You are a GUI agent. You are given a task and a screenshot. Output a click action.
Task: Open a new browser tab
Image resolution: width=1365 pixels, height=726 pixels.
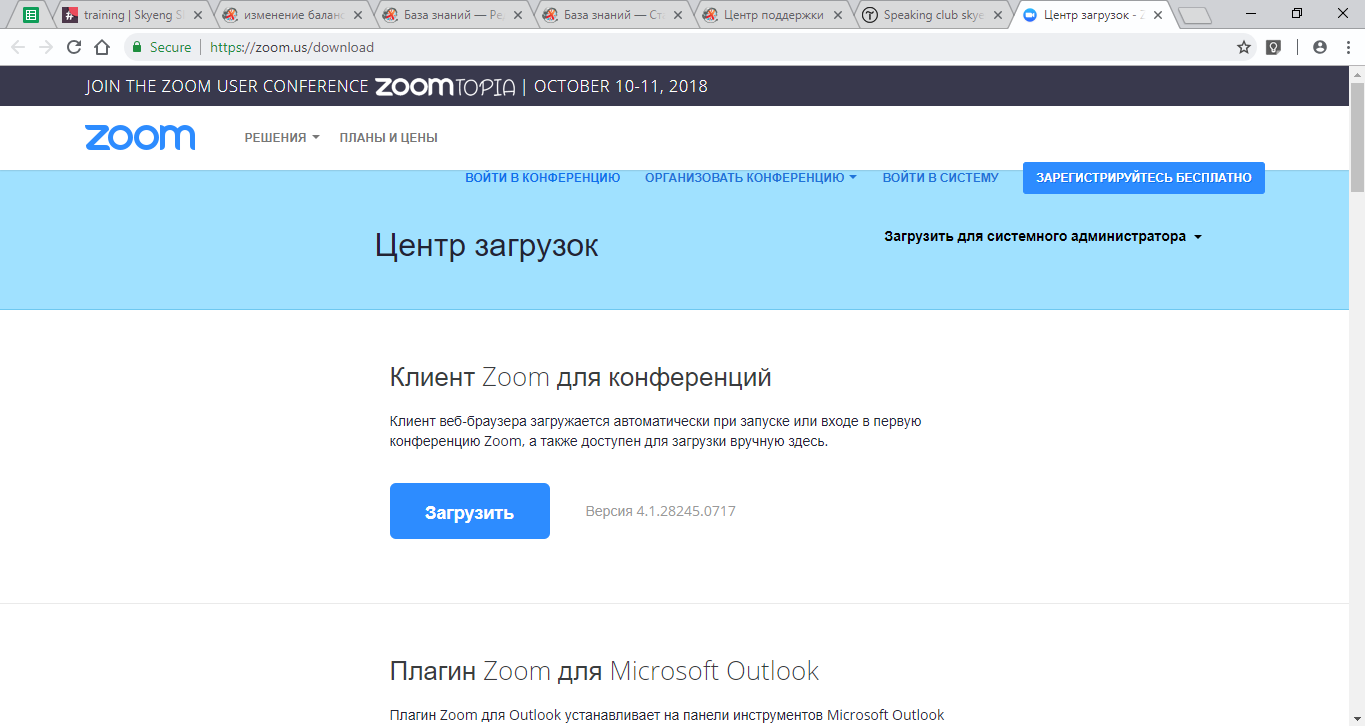tap(1195, 15)
